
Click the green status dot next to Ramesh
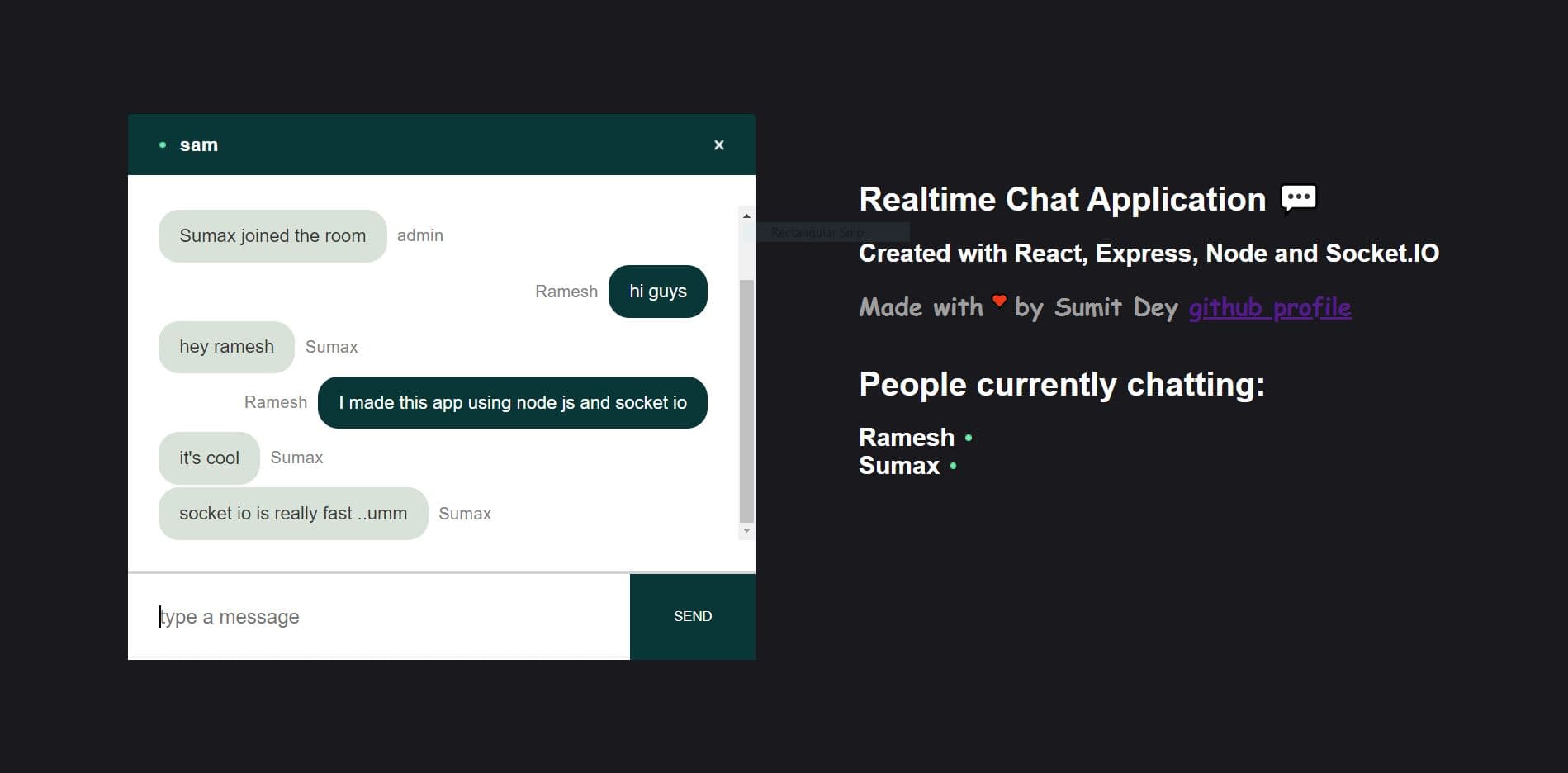tap(969, 438)
